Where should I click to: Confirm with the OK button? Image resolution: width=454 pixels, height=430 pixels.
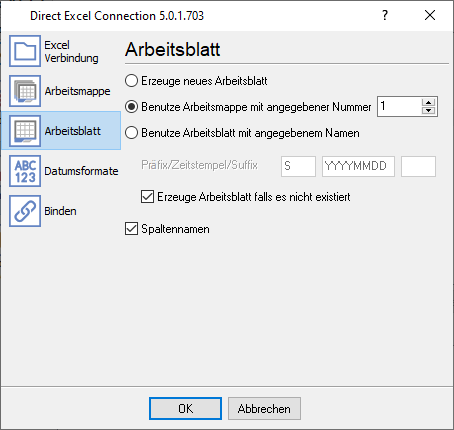pos(185,408)
